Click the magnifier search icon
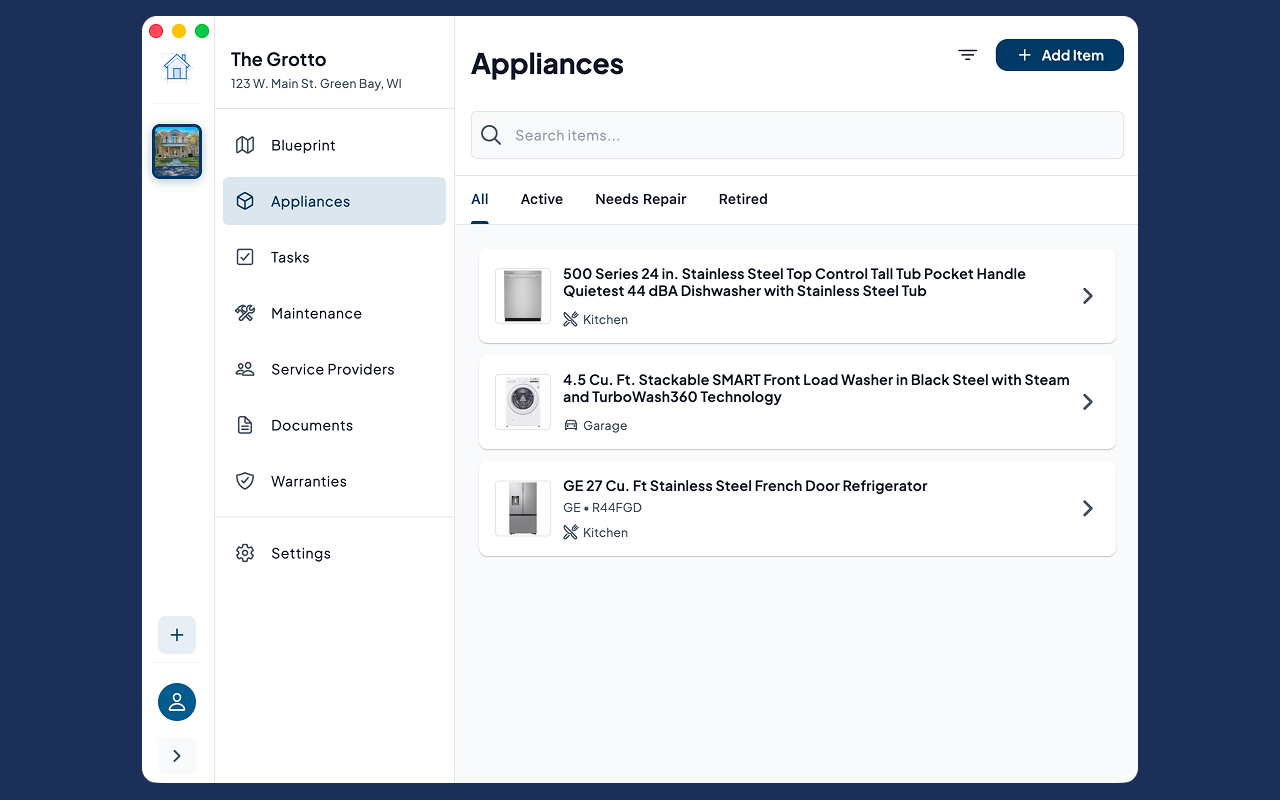Viewport: 1280px width, 800px height. [491, 135]
